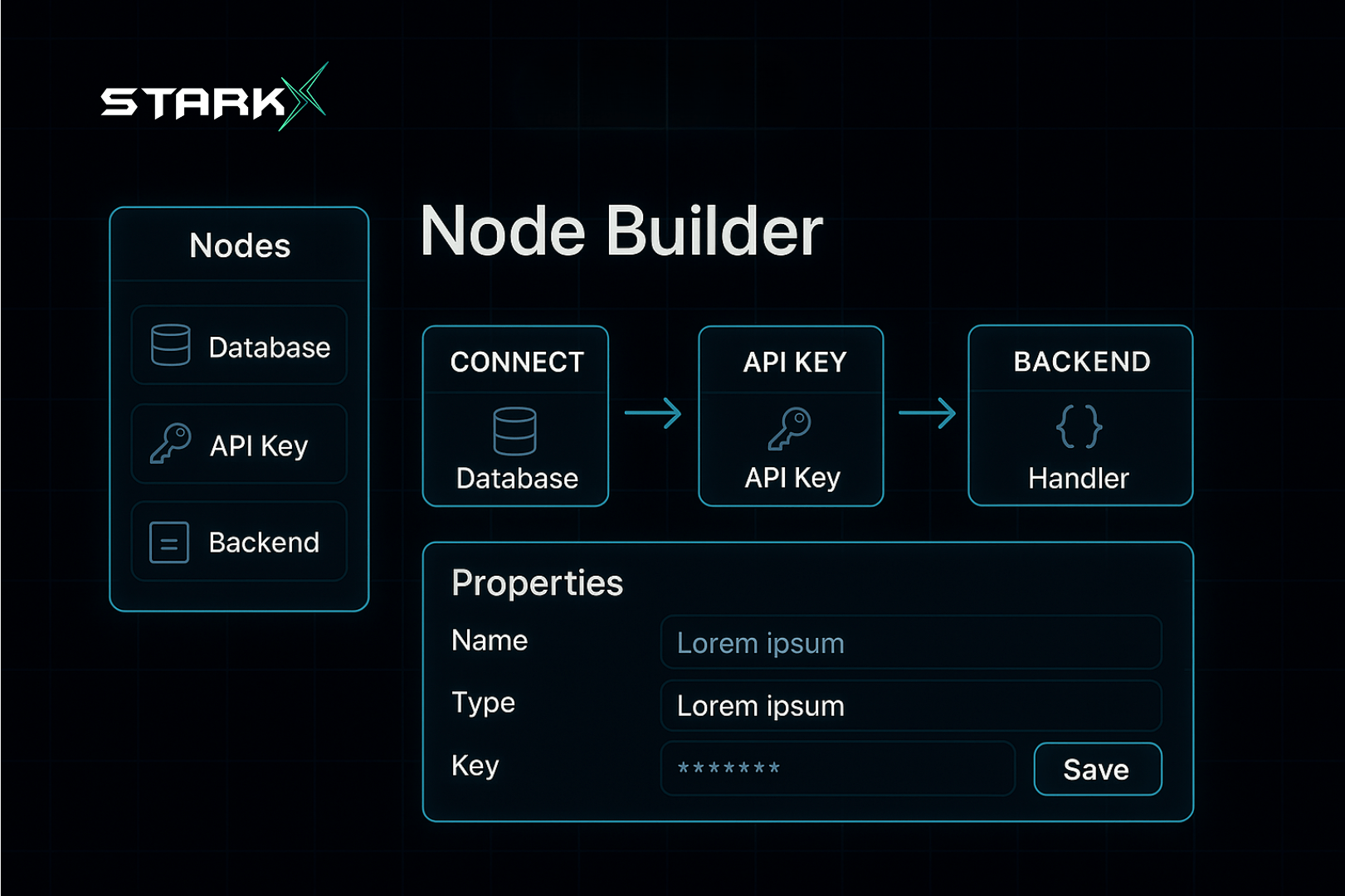Click the StarkX logo
This screenshot has height=896, width=1345.
[x=214, y=98]
